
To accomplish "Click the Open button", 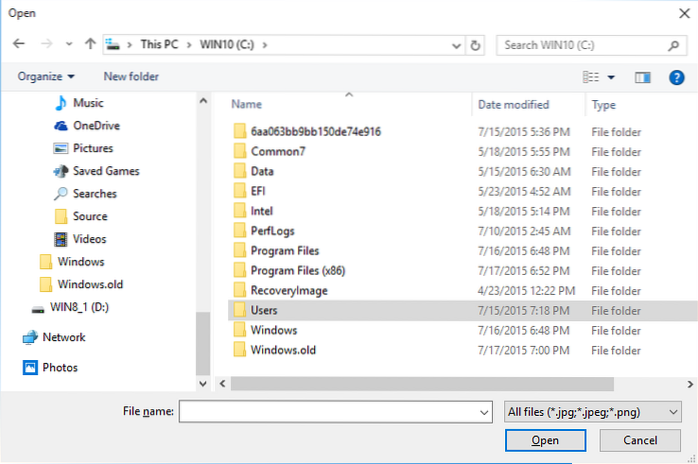I will point(545,440).
